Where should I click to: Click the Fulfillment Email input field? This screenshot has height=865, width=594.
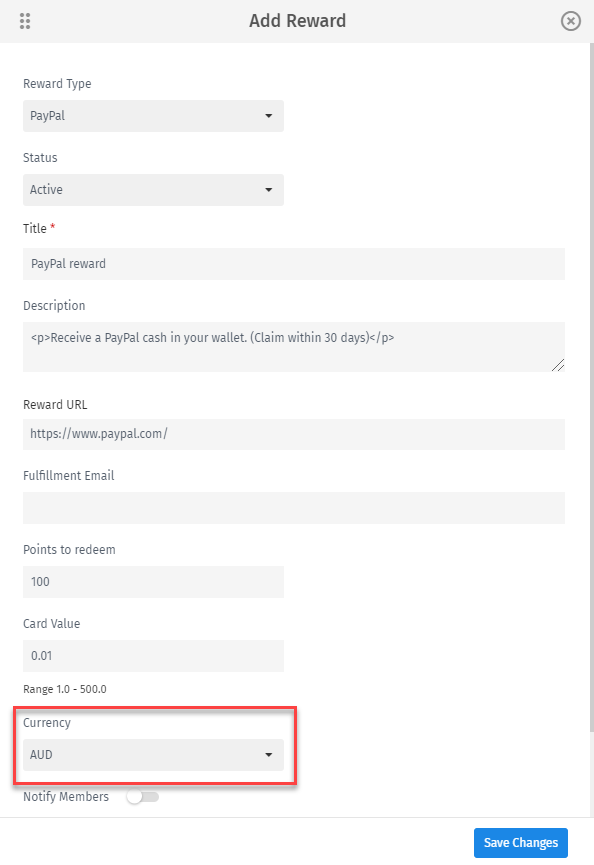[294, 508]
